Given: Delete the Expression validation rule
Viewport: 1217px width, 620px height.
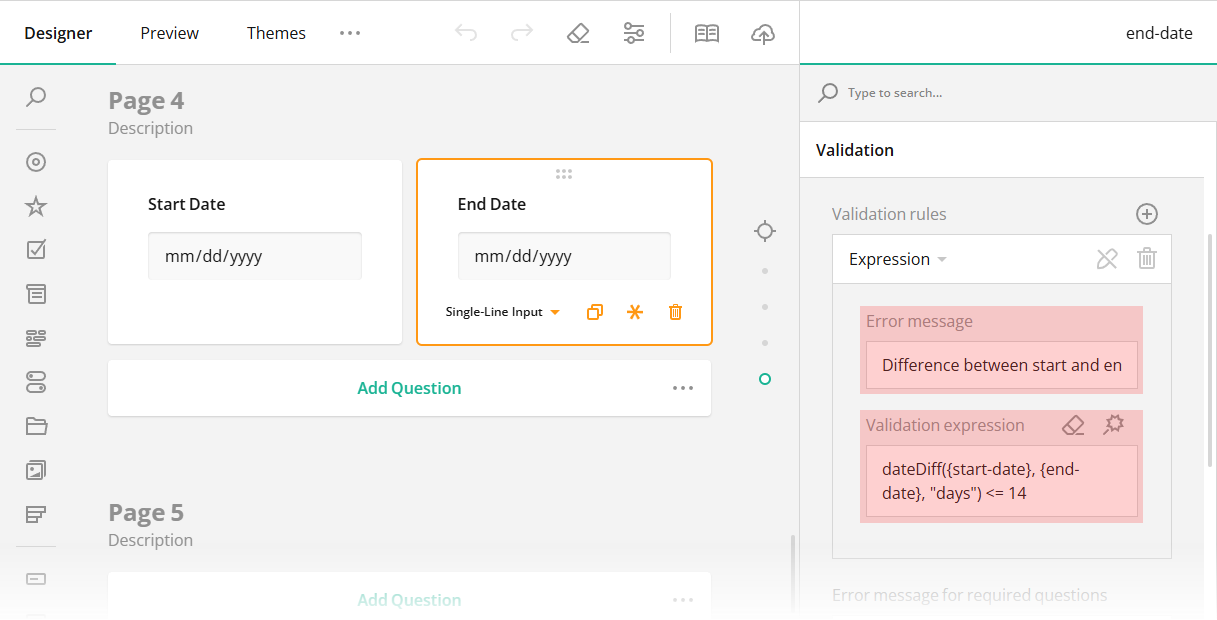Looking at the screenshot, I should pos(1146,258).
